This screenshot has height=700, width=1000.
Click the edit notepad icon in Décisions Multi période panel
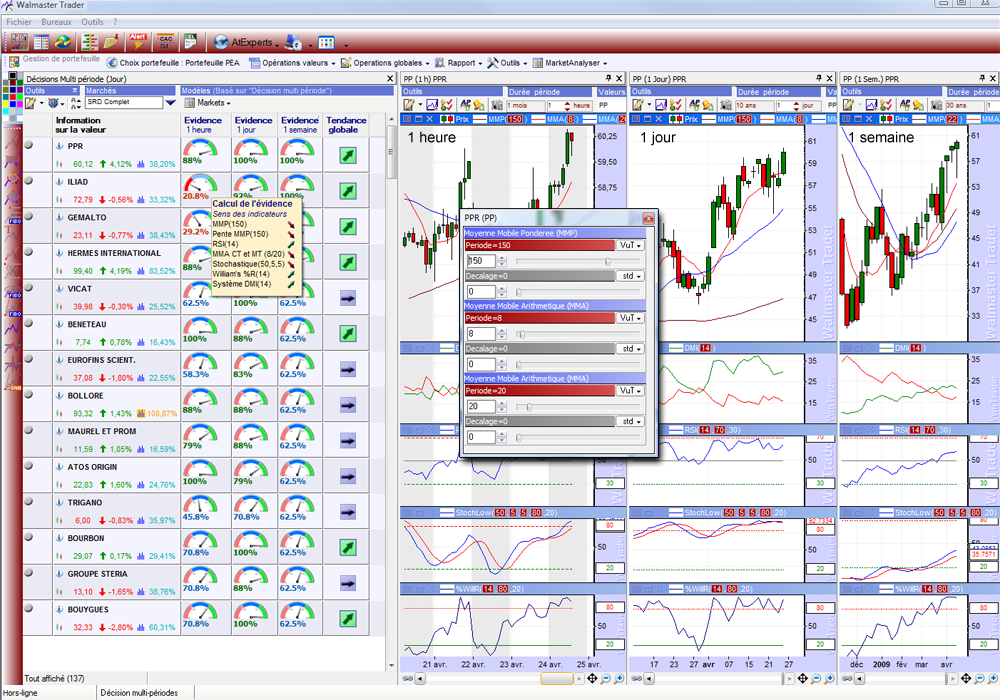pyautogui.click(x=31, y=103)
